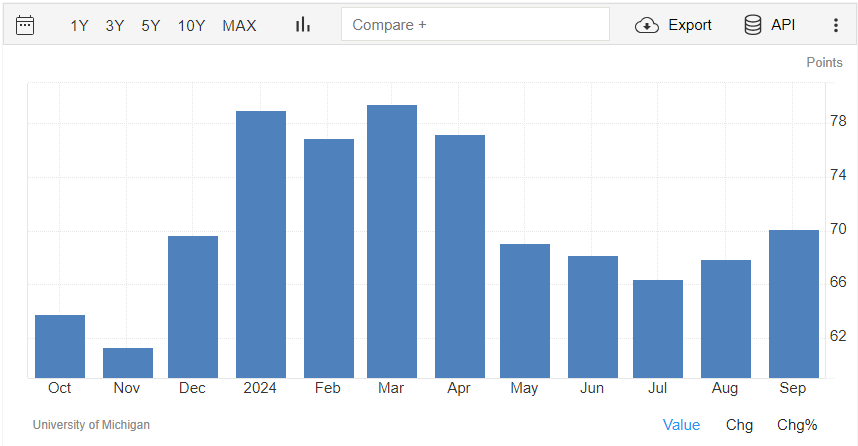Select the 5Y time range

150,26
